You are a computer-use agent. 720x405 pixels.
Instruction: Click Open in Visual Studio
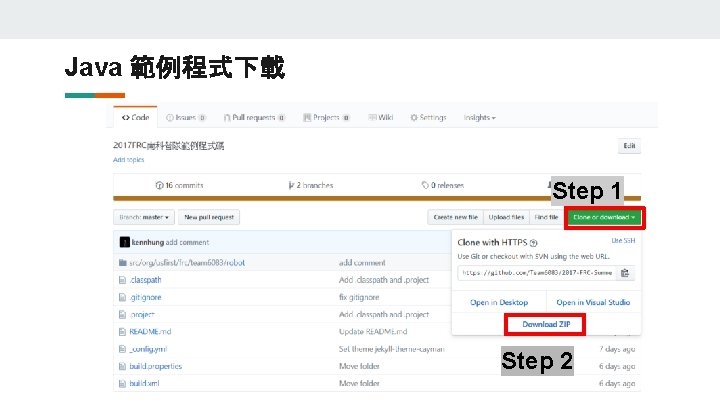593,302
